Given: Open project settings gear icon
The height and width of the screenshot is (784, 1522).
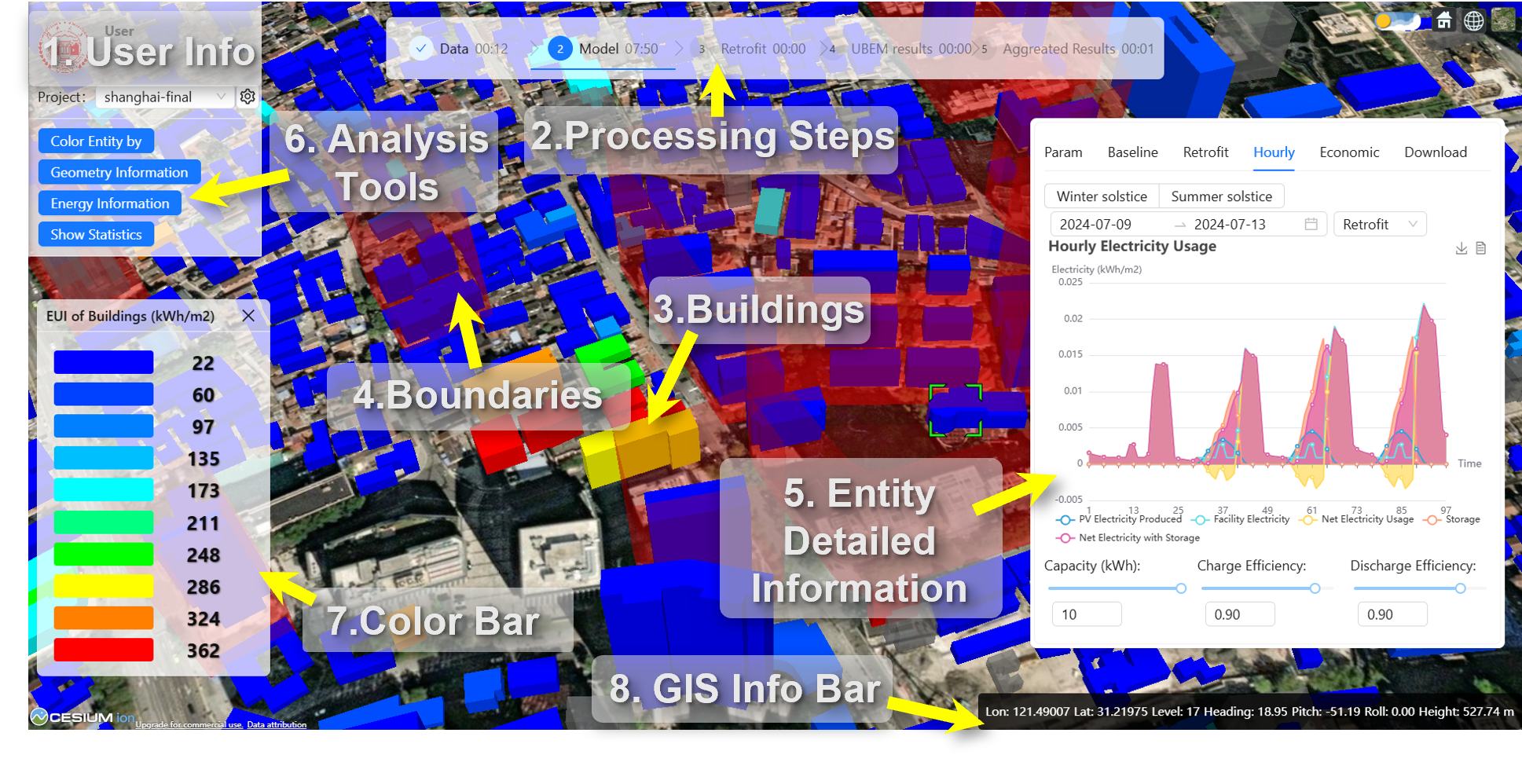Looking at the screenshot, I should click(x=248, y=97).
